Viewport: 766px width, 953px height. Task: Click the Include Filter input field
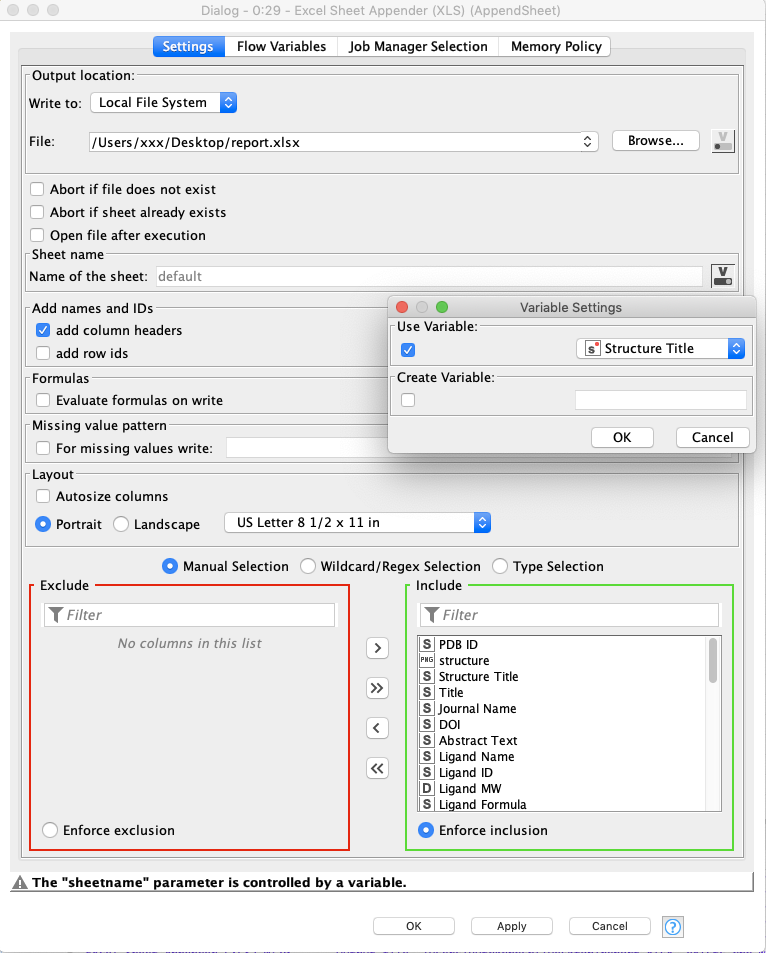pyautogui.click(x=570, y=615)
